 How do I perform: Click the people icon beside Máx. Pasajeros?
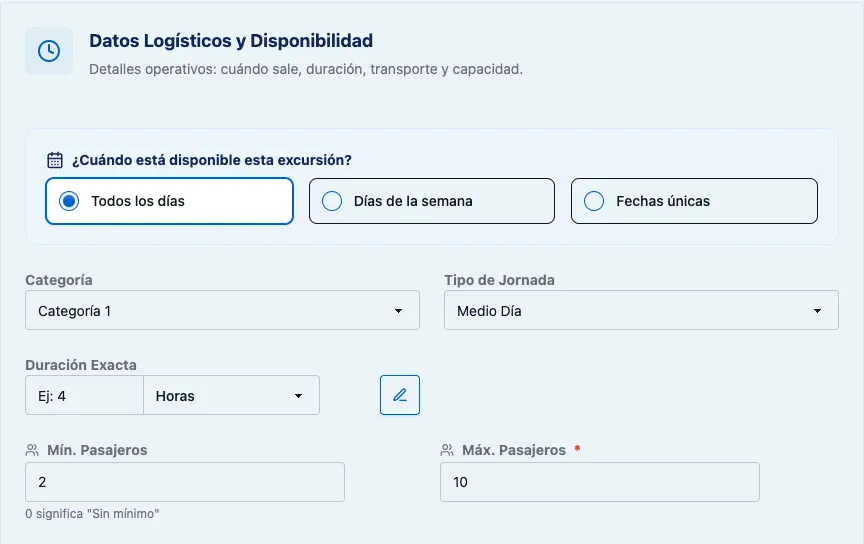(x=447, y=450)
